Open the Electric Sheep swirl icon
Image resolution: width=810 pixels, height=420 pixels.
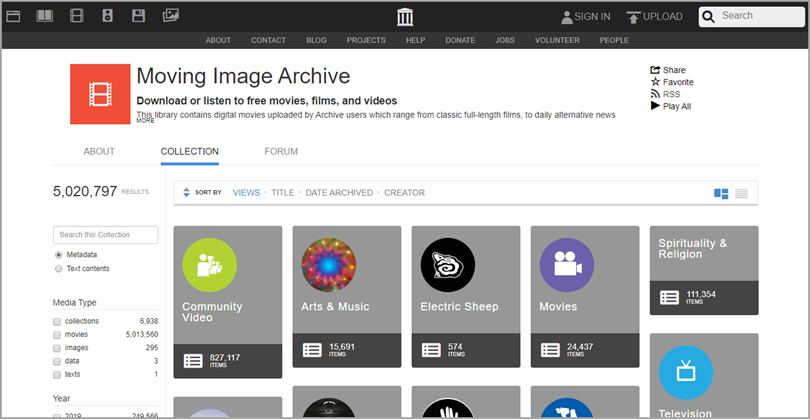pos(448,265)
